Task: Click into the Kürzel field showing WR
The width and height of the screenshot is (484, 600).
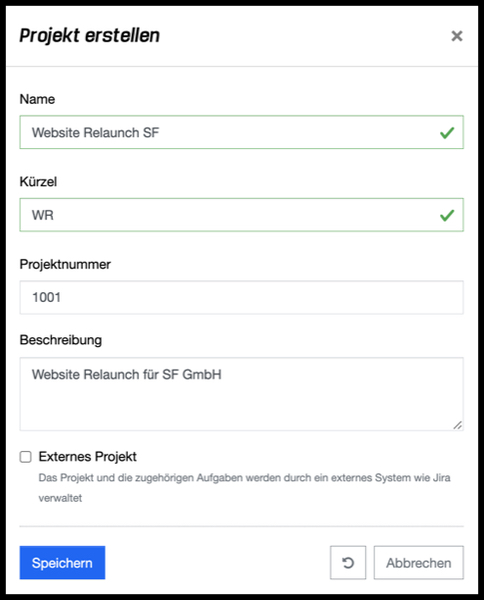Action: pyautogui.click(x=241, y=215)
